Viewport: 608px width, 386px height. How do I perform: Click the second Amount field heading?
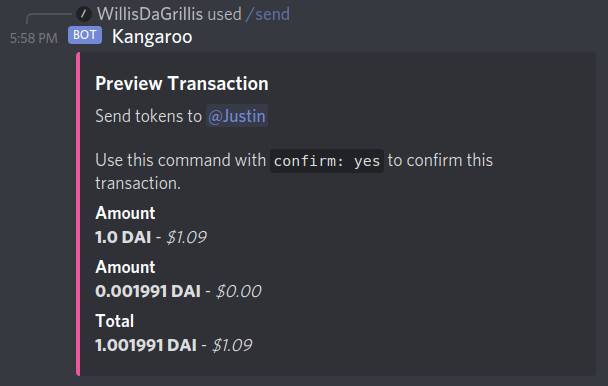125,267
